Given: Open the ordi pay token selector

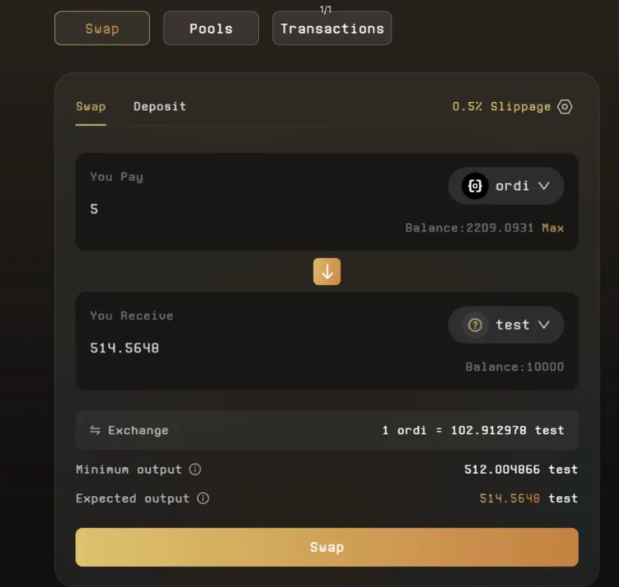Looking at the screenshot, I should click(x=506, y=186).
